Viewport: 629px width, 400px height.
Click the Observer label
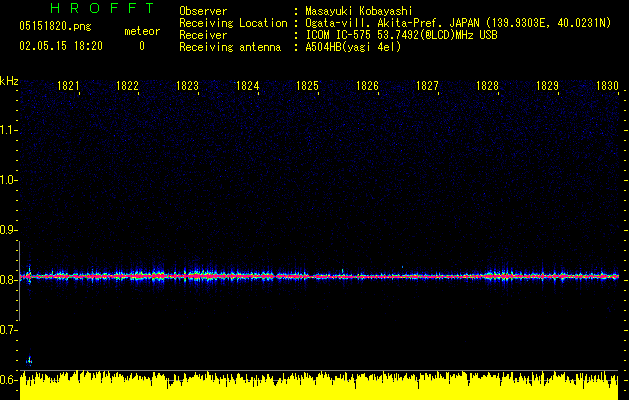tap(203, 11)
